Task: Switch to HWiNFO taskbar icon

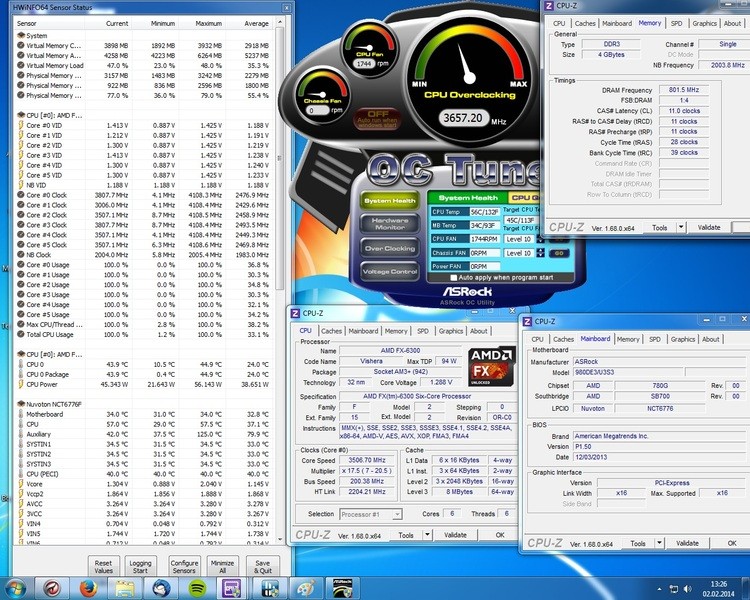Action: coord(270,589)
